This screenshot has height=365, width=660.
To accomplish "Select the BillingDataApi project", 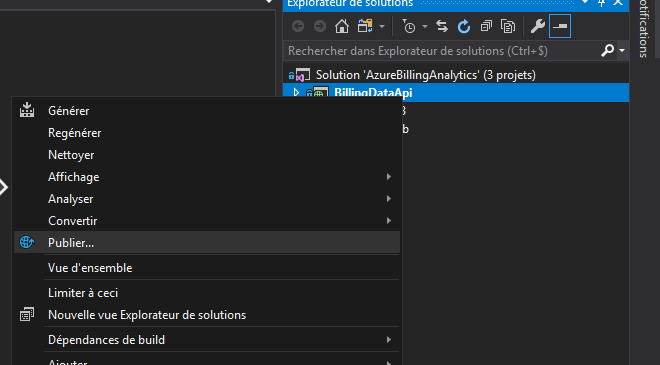I will [x=373, y=93].
